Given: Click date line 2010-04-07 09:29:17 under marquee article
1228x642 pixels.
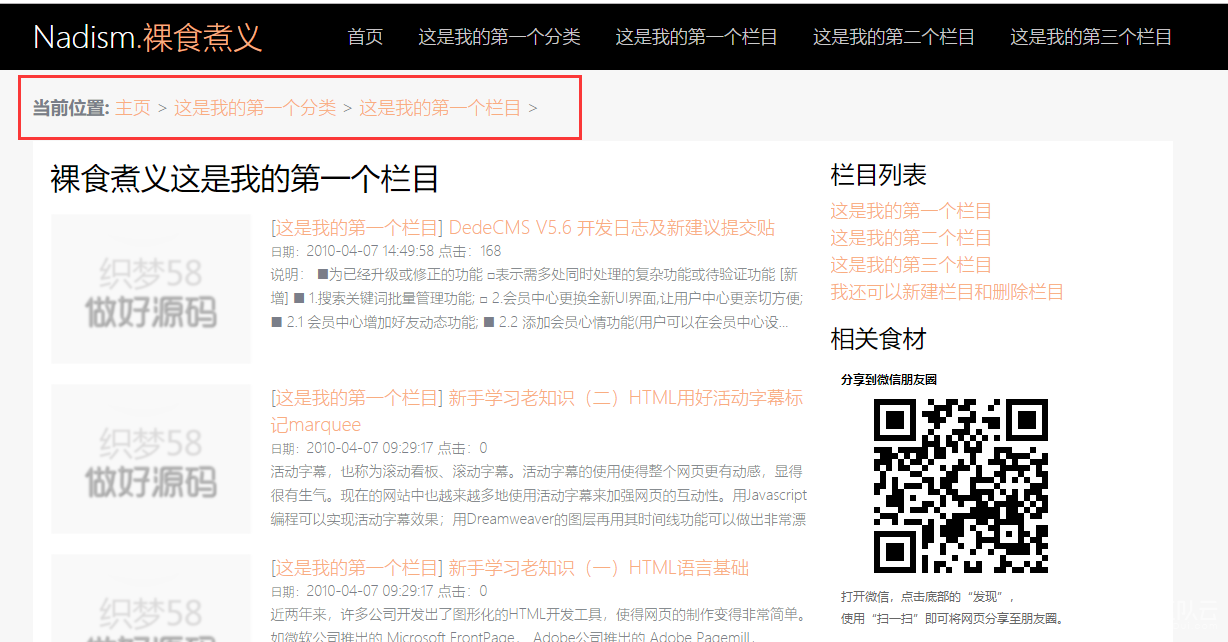Looking at the screenshot, I should pyautogui.click(x=379, y=448).
